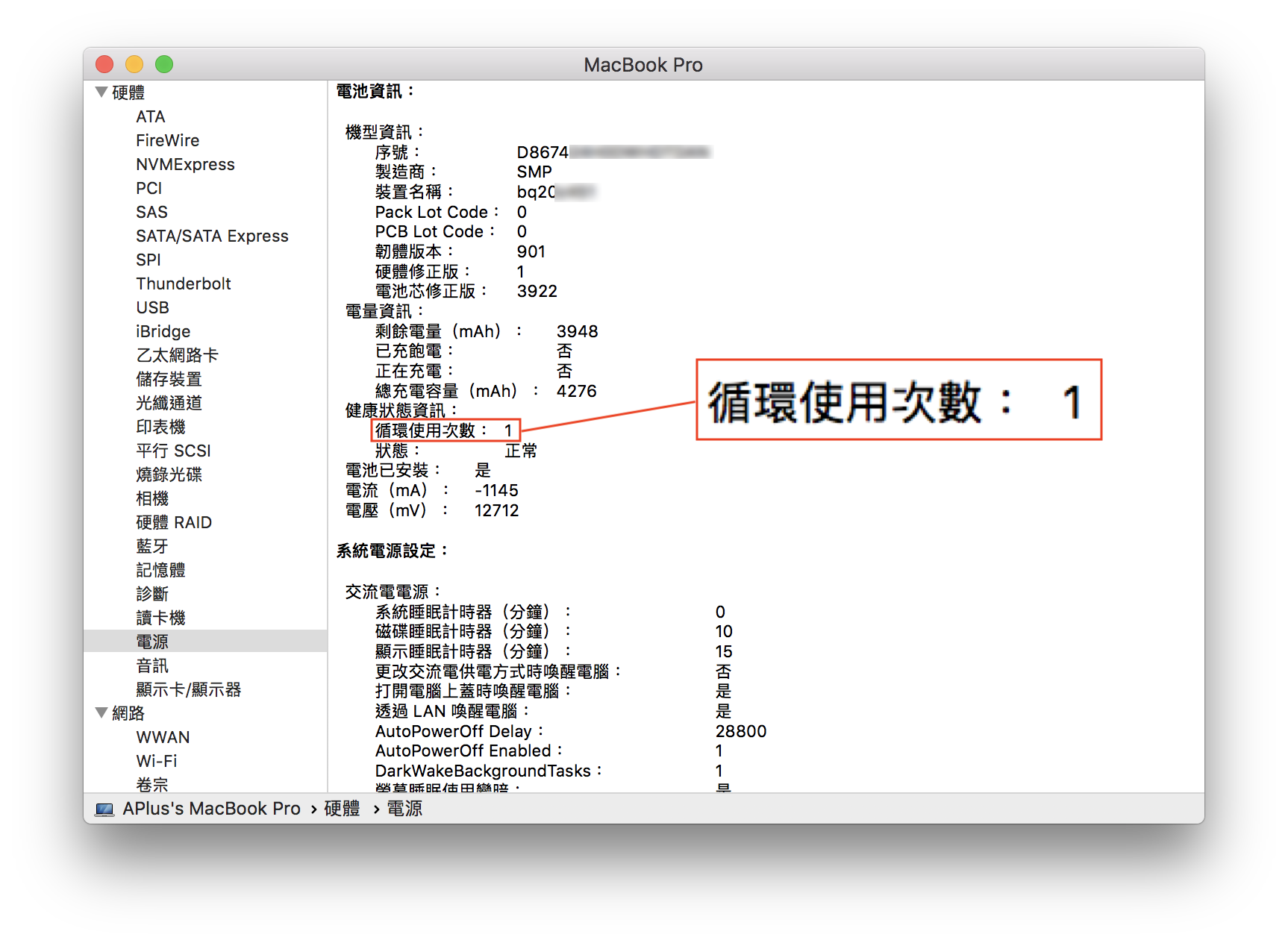Click the 電池芯修正版 value 3922

[537, 291]
